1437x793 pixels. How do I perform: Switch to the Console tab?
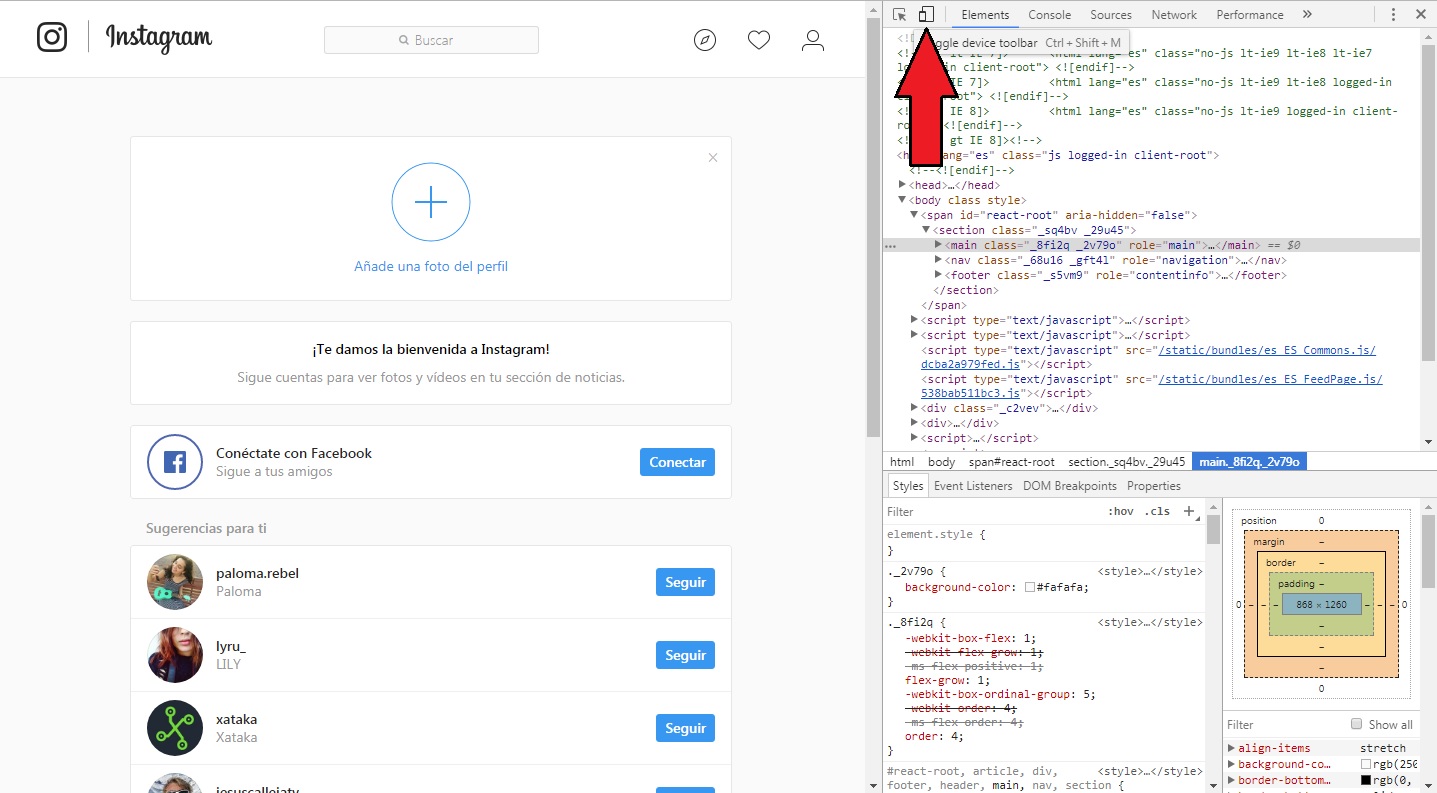[1050, 15]
